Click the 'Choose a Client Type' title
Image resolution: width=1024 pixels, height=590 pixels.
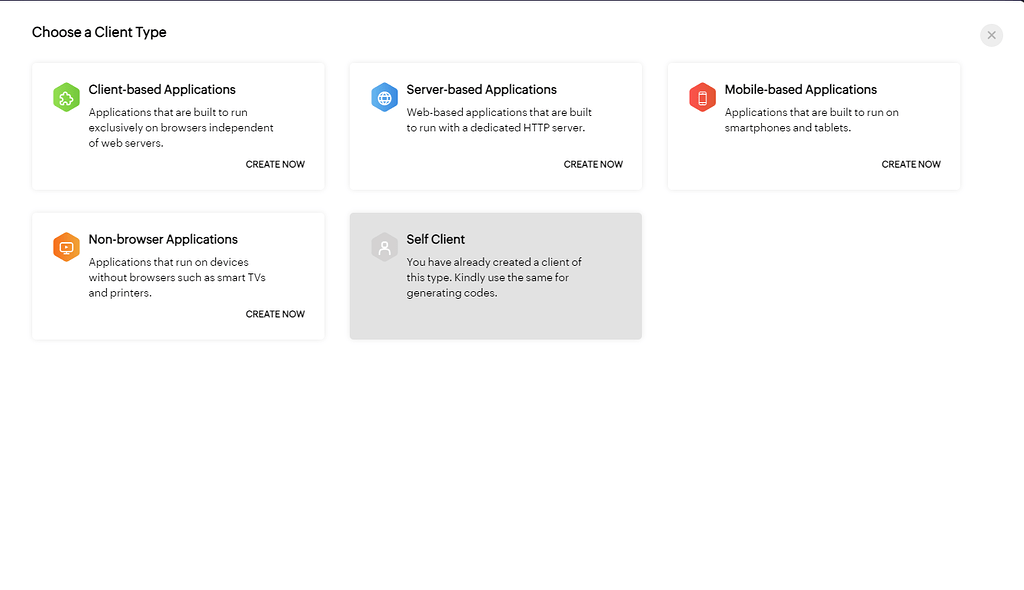pos(99,32)
